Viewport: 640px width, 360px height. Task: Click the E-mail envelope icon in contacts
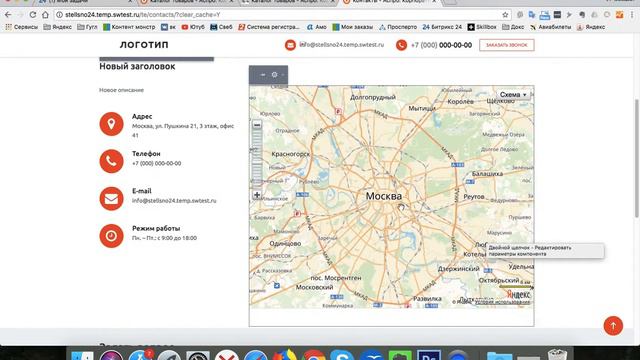[111, 198]
